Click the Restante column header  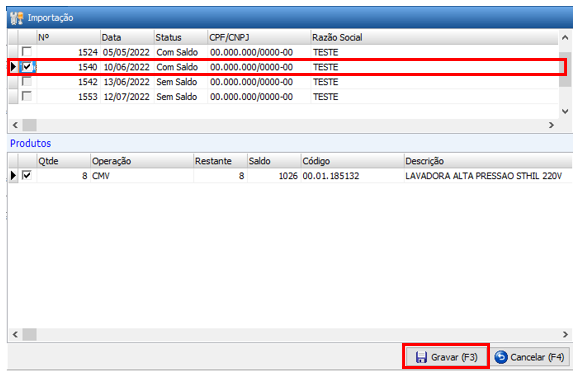[220, 161]
